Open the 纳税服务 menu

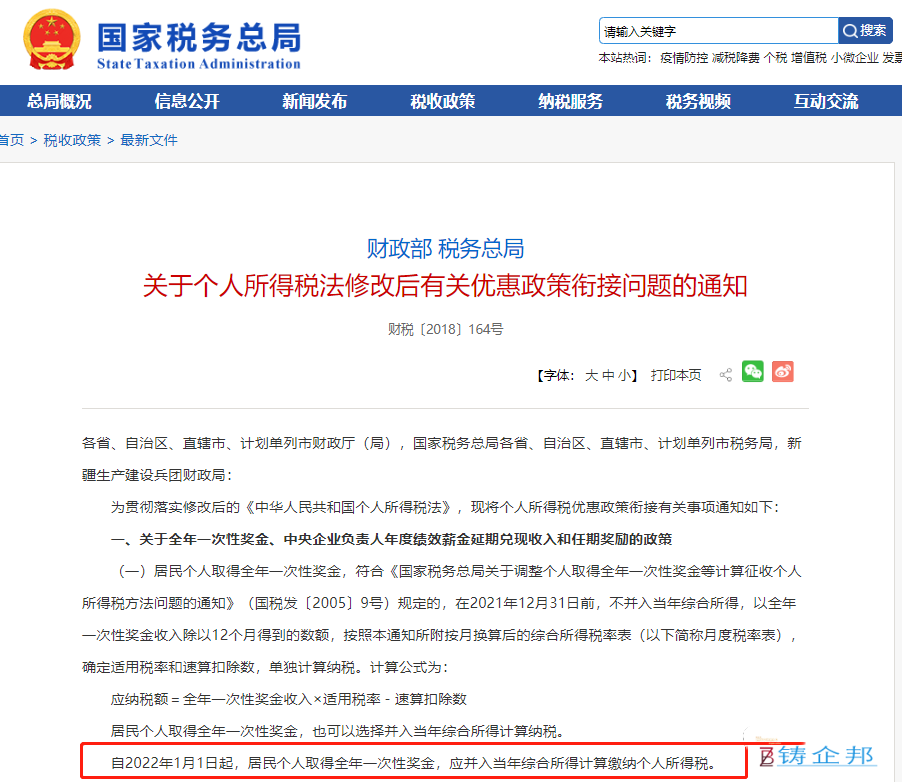570,101
